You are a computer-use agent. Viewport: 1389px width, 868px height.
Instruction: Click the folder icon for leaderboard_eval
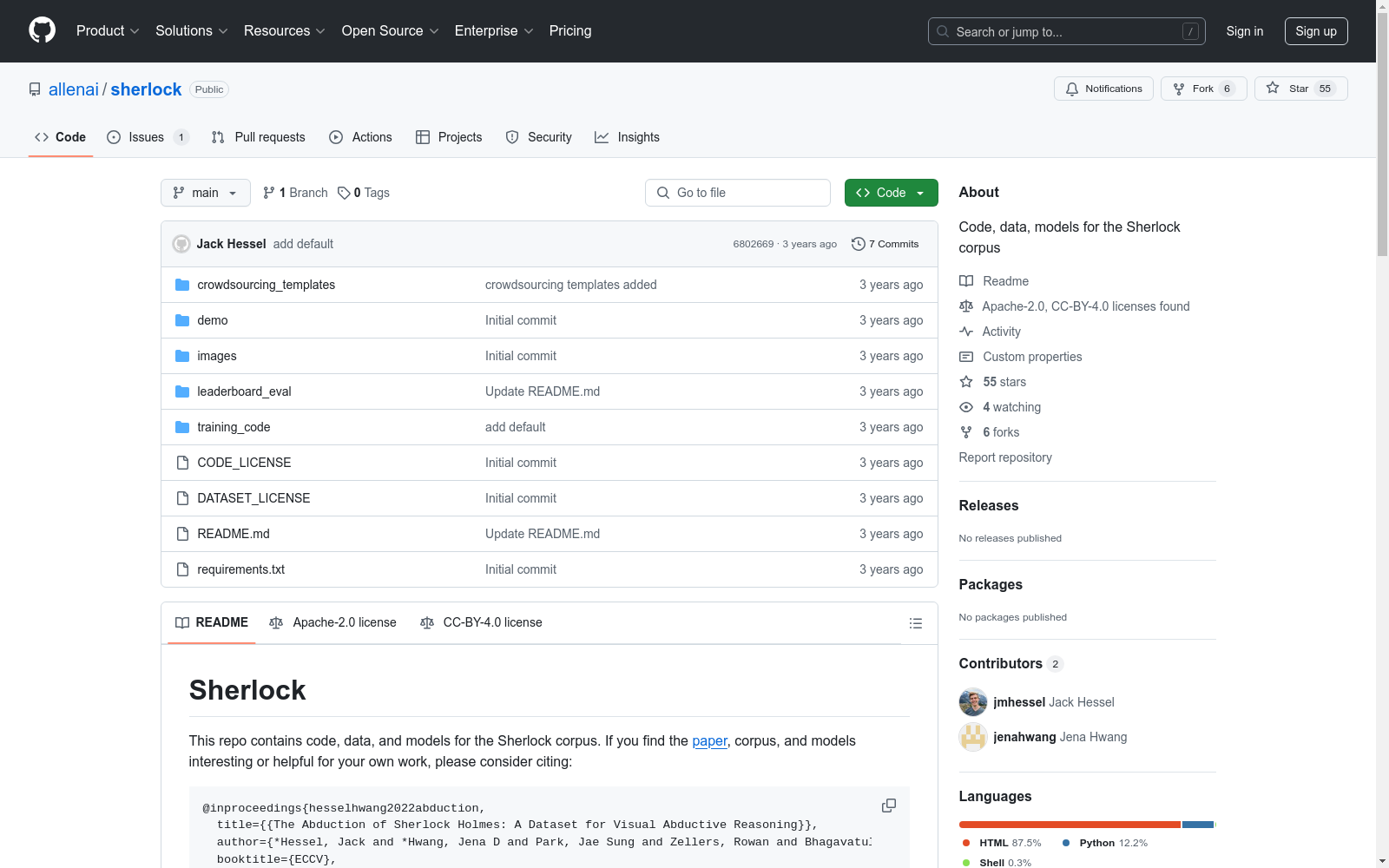pyautogui.click(x=182, y=391)
